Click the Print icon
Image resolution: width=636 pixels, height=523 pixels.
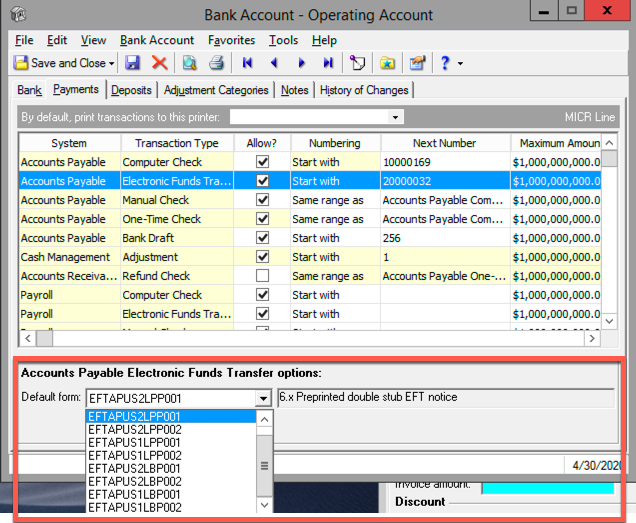click(x=216, y=63)
